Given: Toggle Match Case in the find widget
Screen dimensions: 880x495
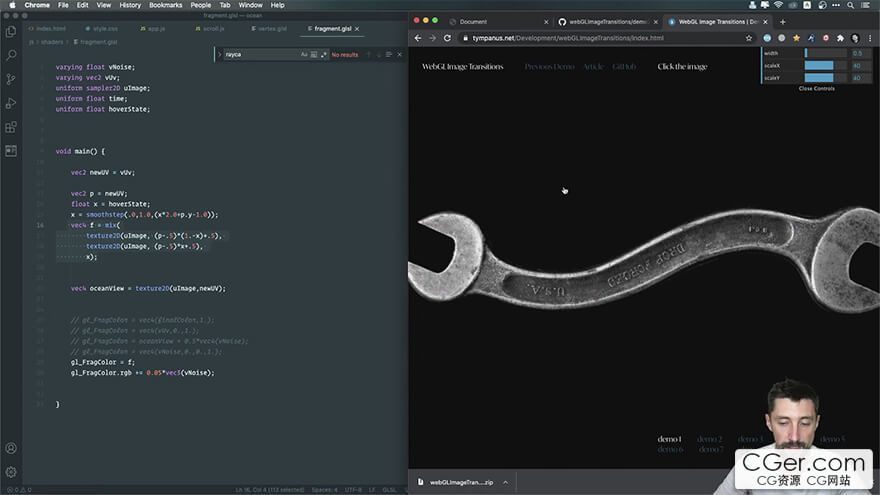Looking at the screenshot, I should pyautogui.click(x=304, y=54).
